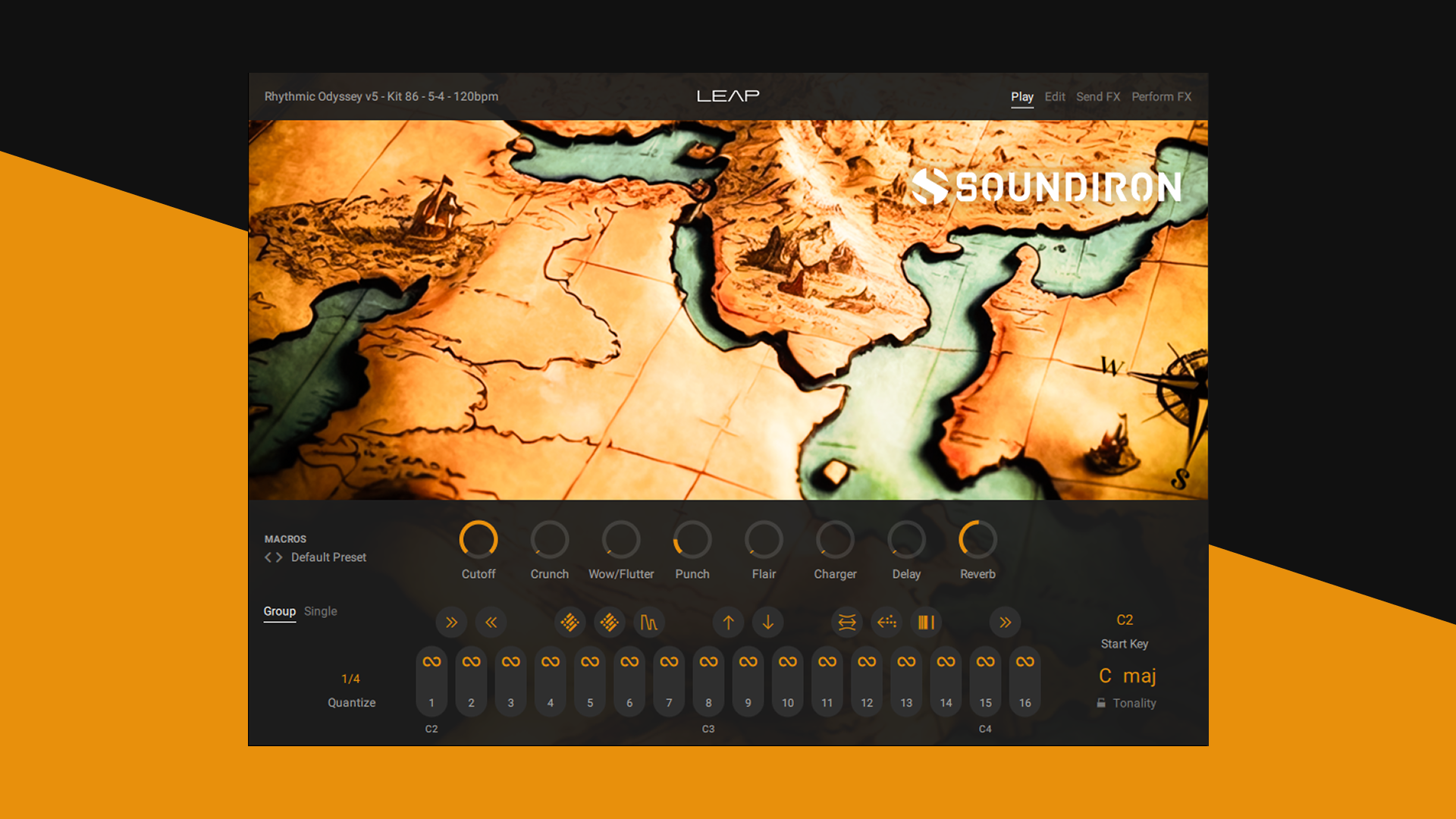Toggle loop on pad 5
1456x819 pixels.
(590, 661)
